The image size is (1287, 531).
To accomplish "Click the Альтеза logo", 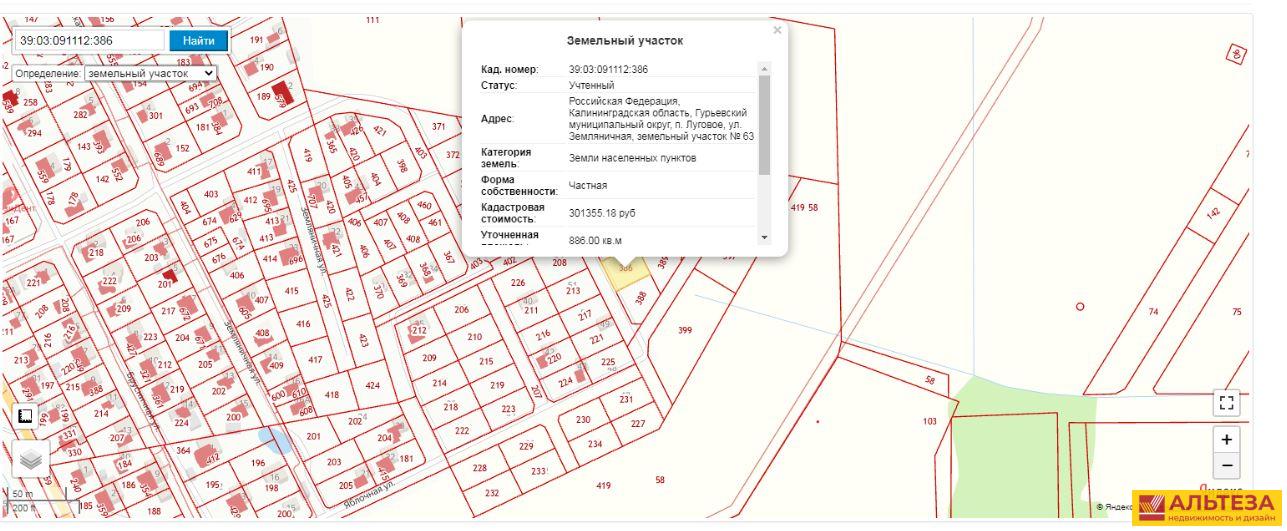I will tap(1208, 507).
